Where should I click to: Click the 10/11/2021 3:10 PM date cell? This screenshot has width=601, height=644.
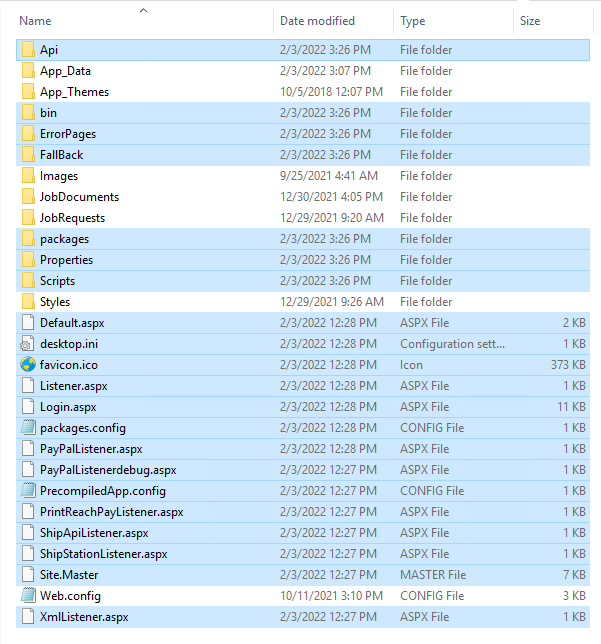(x=331, y=596)
